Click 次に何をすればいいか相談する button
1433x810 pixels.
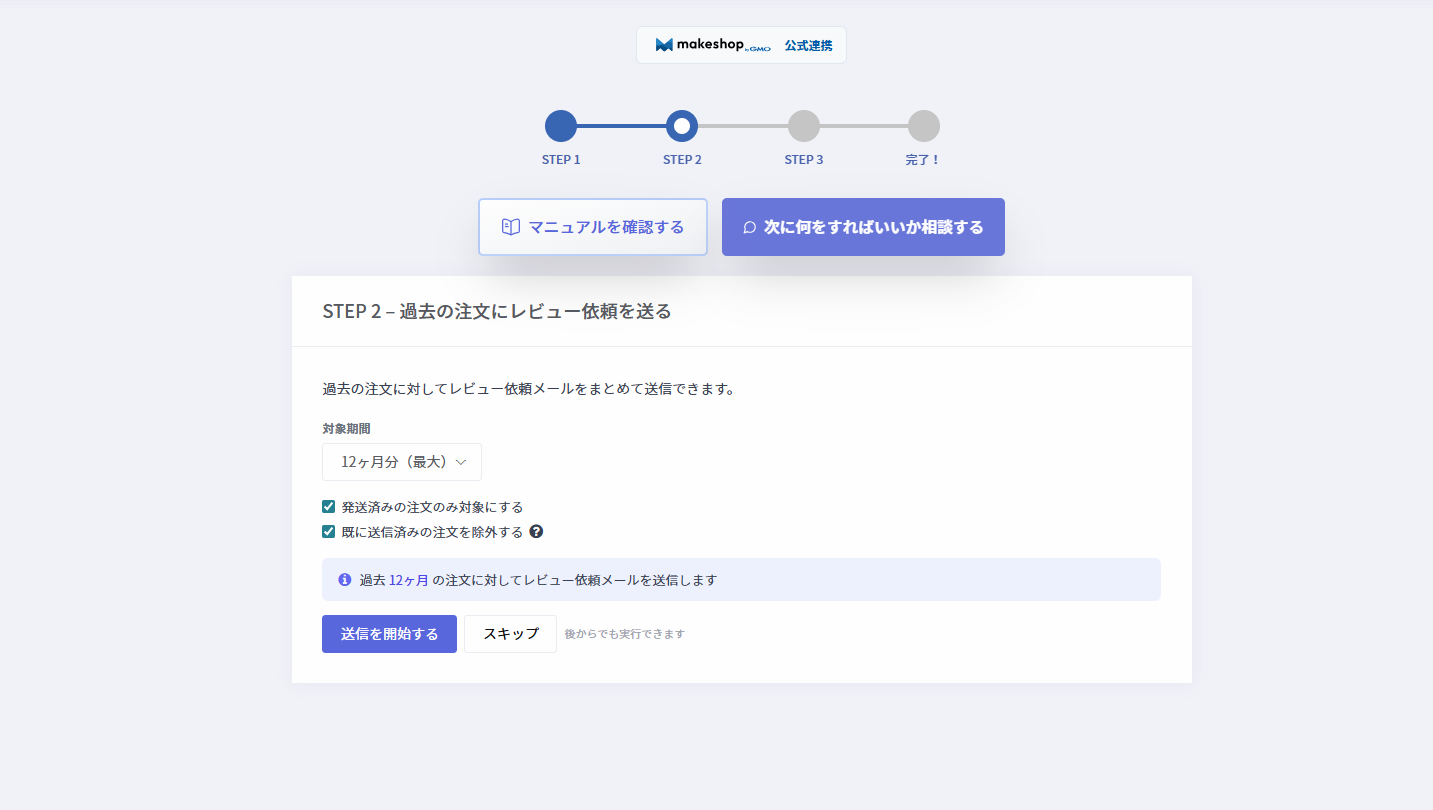click(863, 227)
